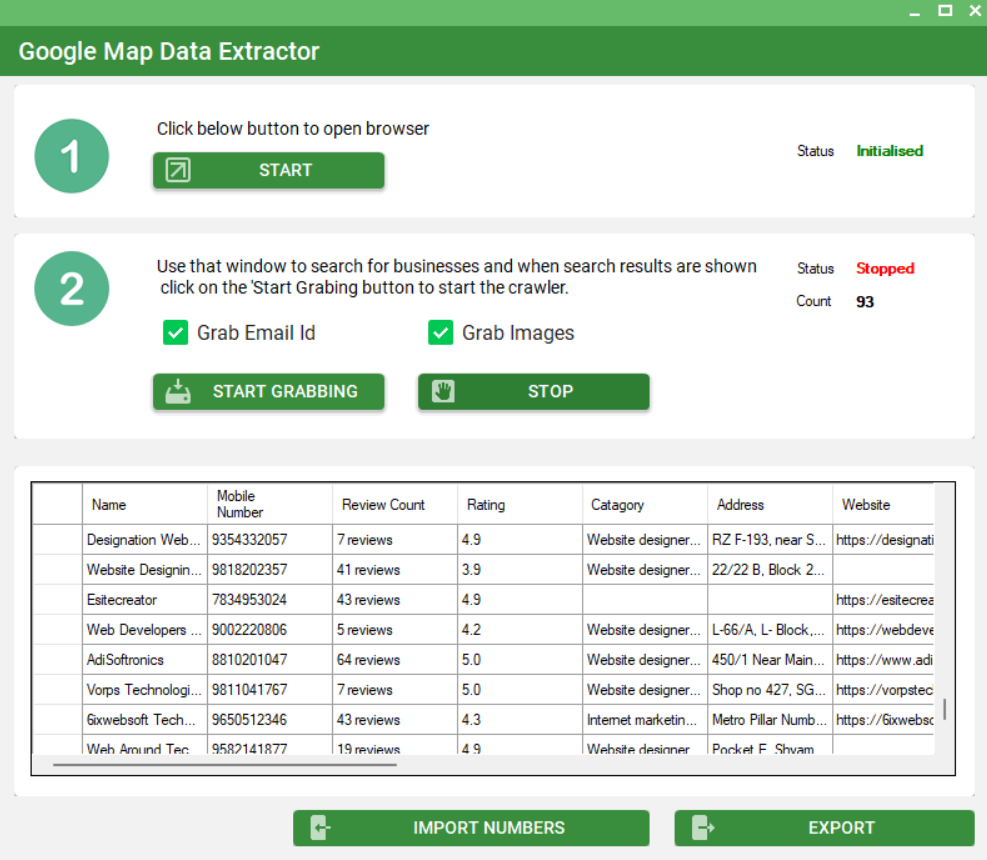The height and width of the screenshot is (860, 987).
Task: Select the 6ixwebsoft Tech... name cell
Action: (x=145, y=720)
